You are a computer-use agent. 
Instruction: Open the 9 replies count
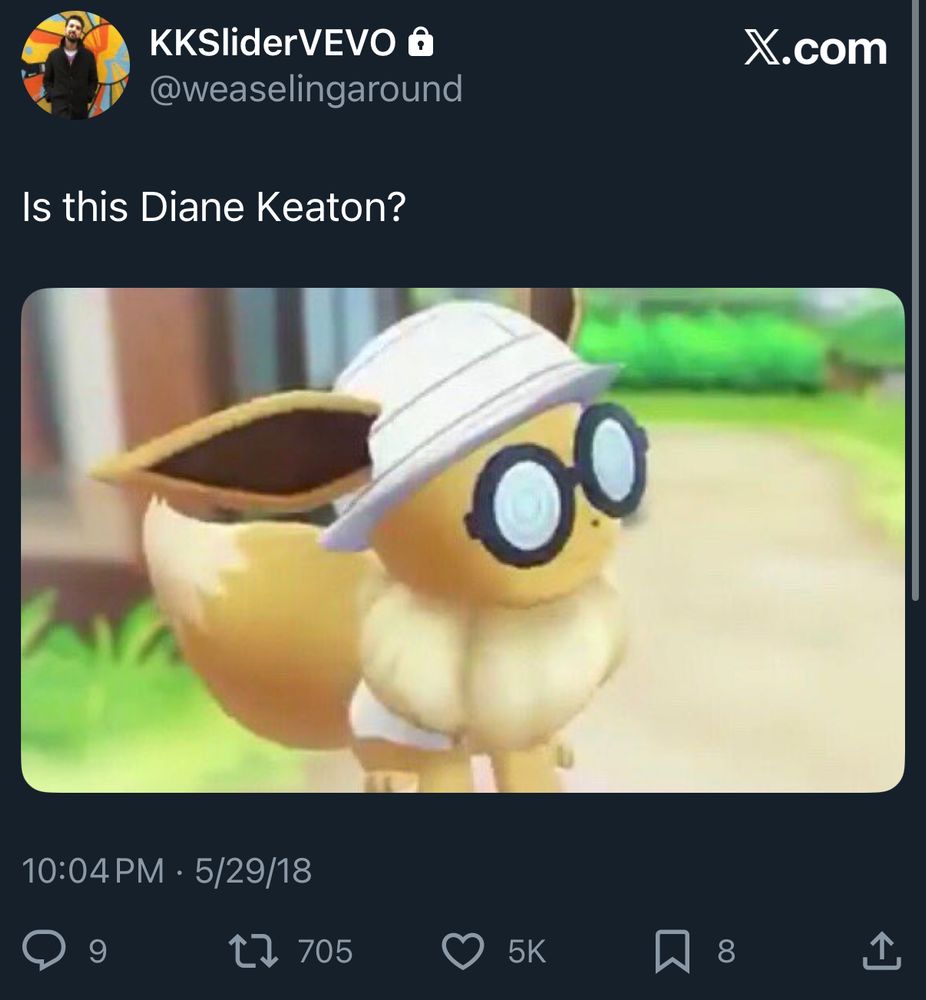pyautogui.click(x=98, y=951)
